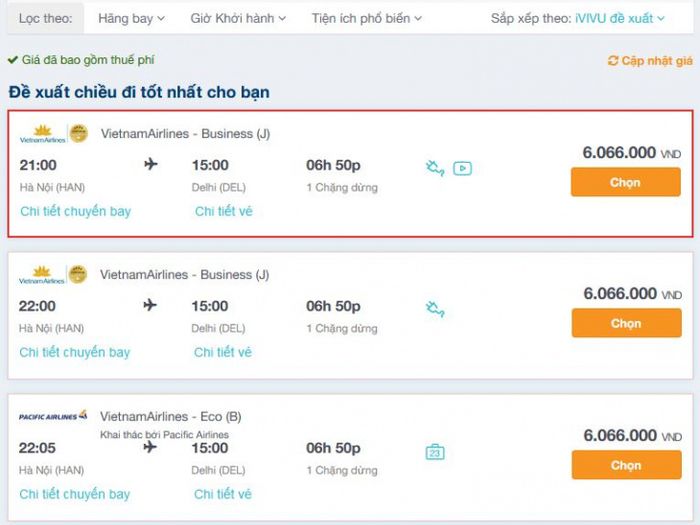Click in-flight entertainment video icon on 21:00 flight
The image size is (700, 525).
click(462, 168)
